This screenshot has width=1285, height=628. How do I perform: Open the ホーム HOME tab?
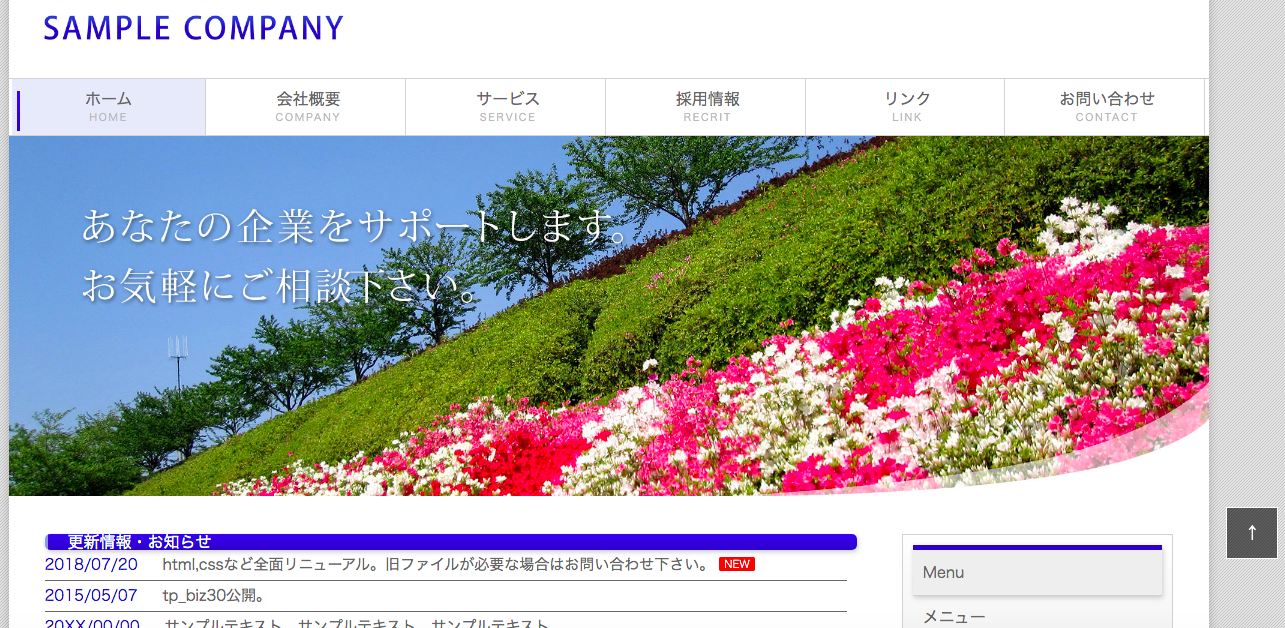[x=108, y=106]
